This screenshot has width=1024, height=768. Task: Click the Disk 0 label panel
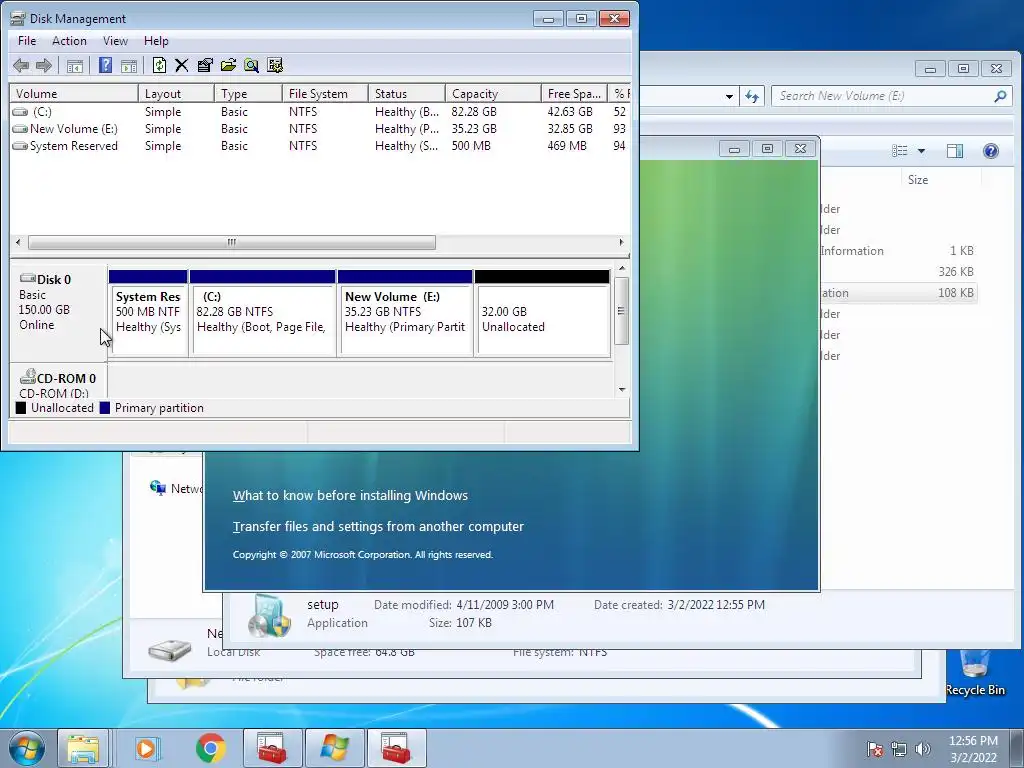tap(57, 312)
